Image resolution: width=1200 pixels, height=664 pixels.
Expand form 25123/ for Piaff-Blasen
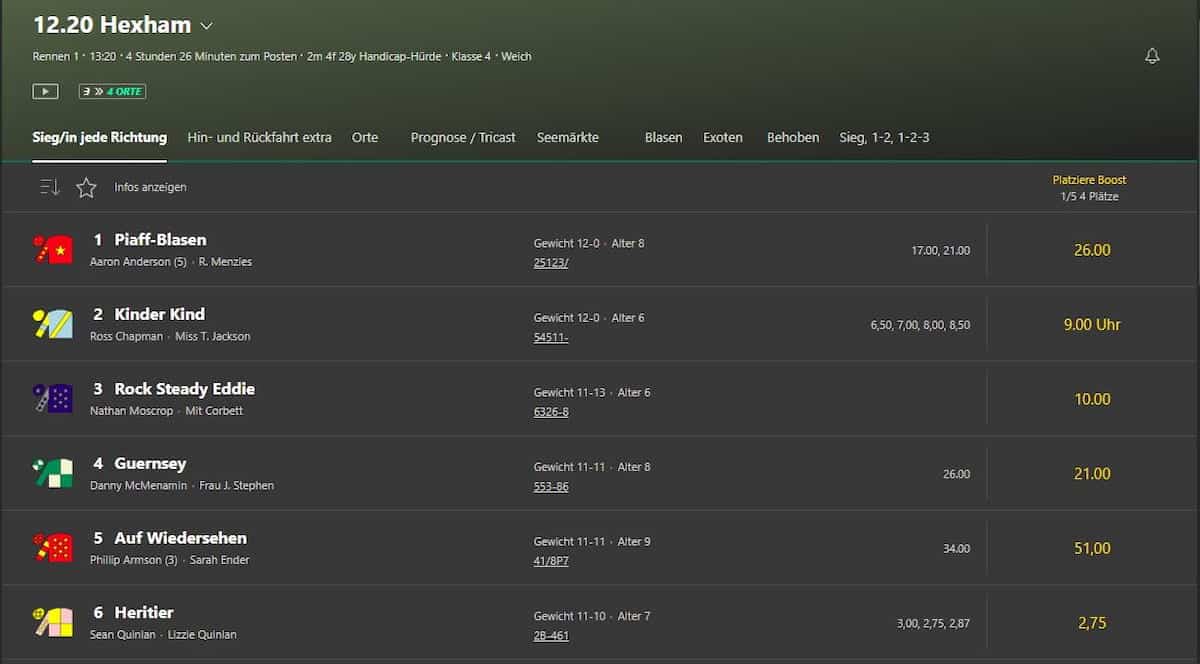click(551, 263)
